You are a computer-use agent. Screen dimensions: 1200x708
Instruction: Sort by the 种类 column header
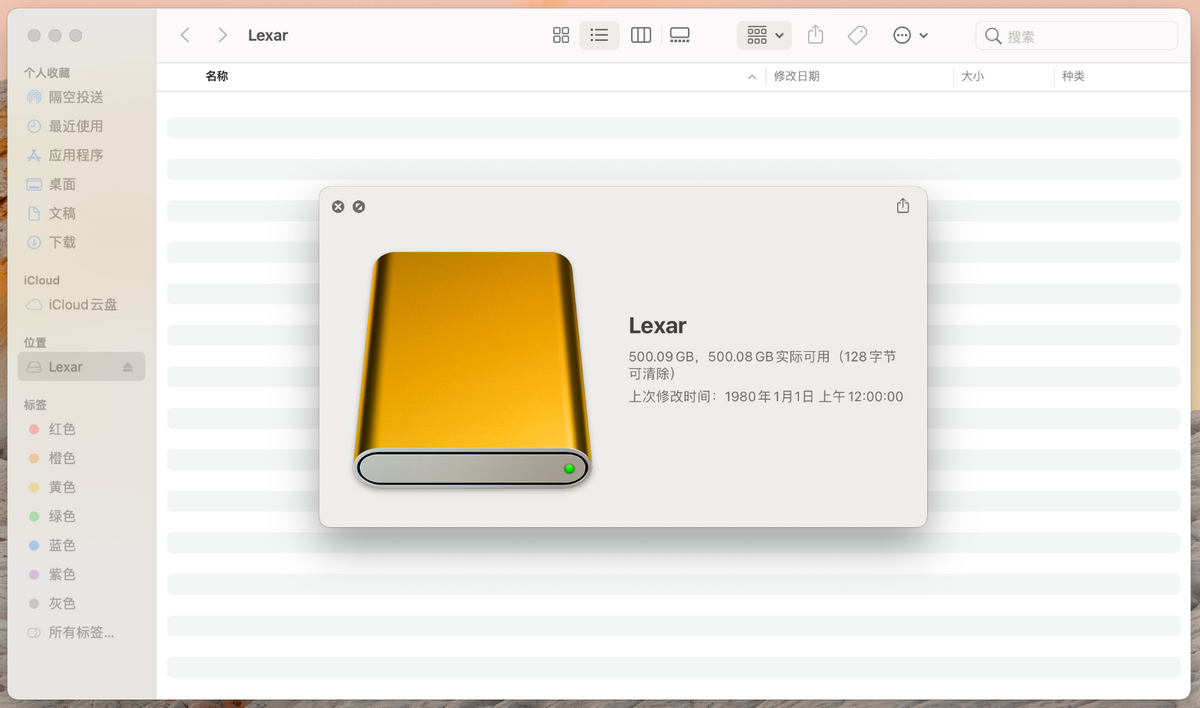[1073, 76]
